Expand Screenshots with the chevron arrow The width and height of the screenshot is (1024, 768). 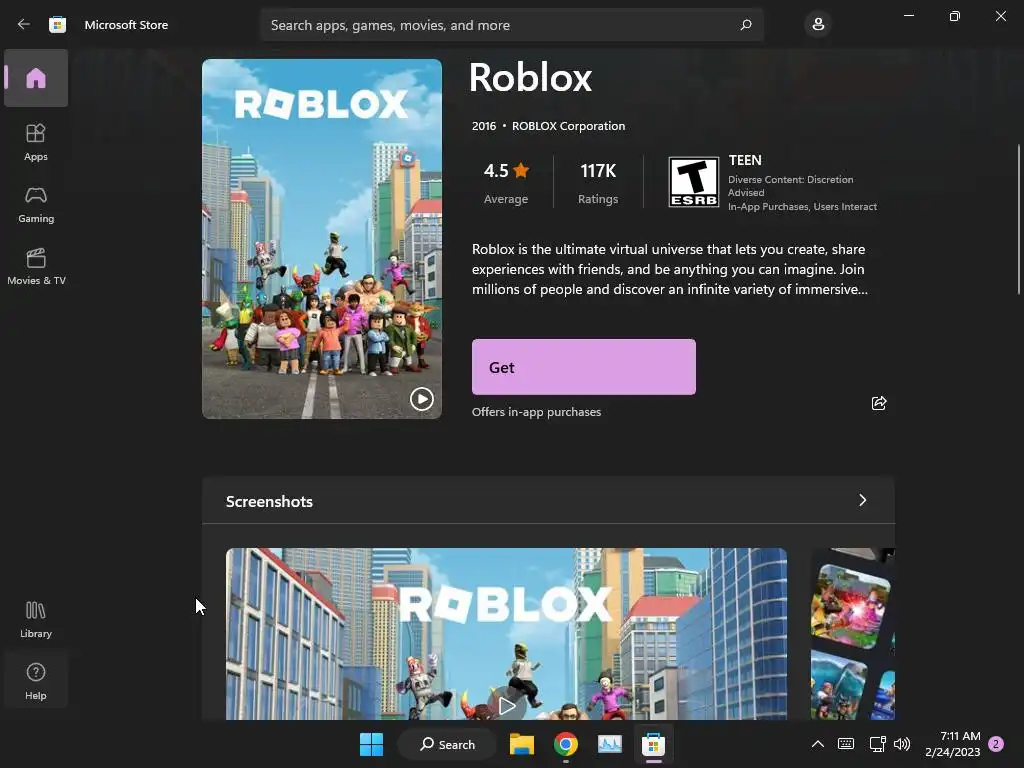coord(863,500)
